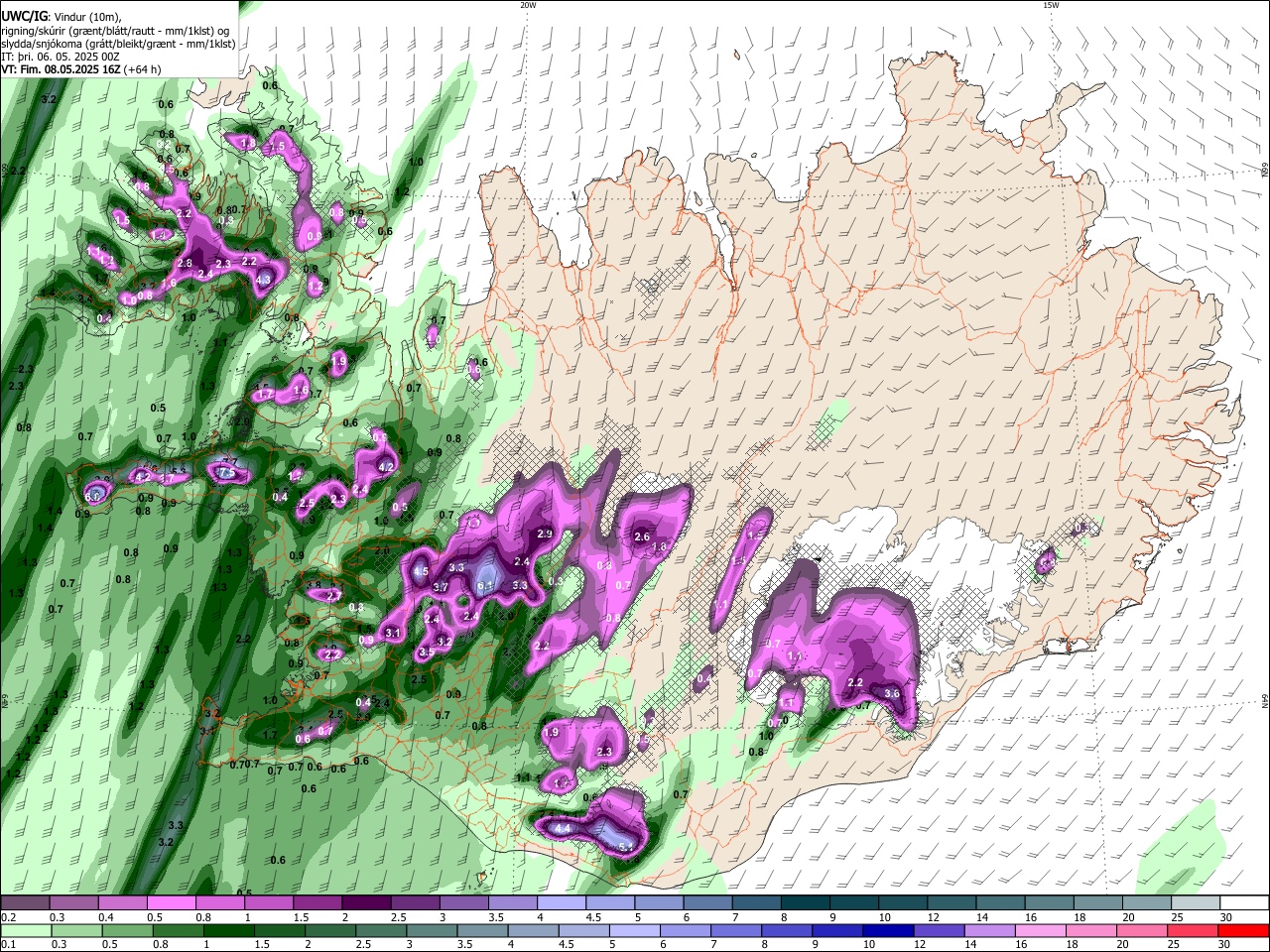Click the '3.6' snowfall value in the southeast
Viewport: 1270px width, 952px height.
point(892,693)
